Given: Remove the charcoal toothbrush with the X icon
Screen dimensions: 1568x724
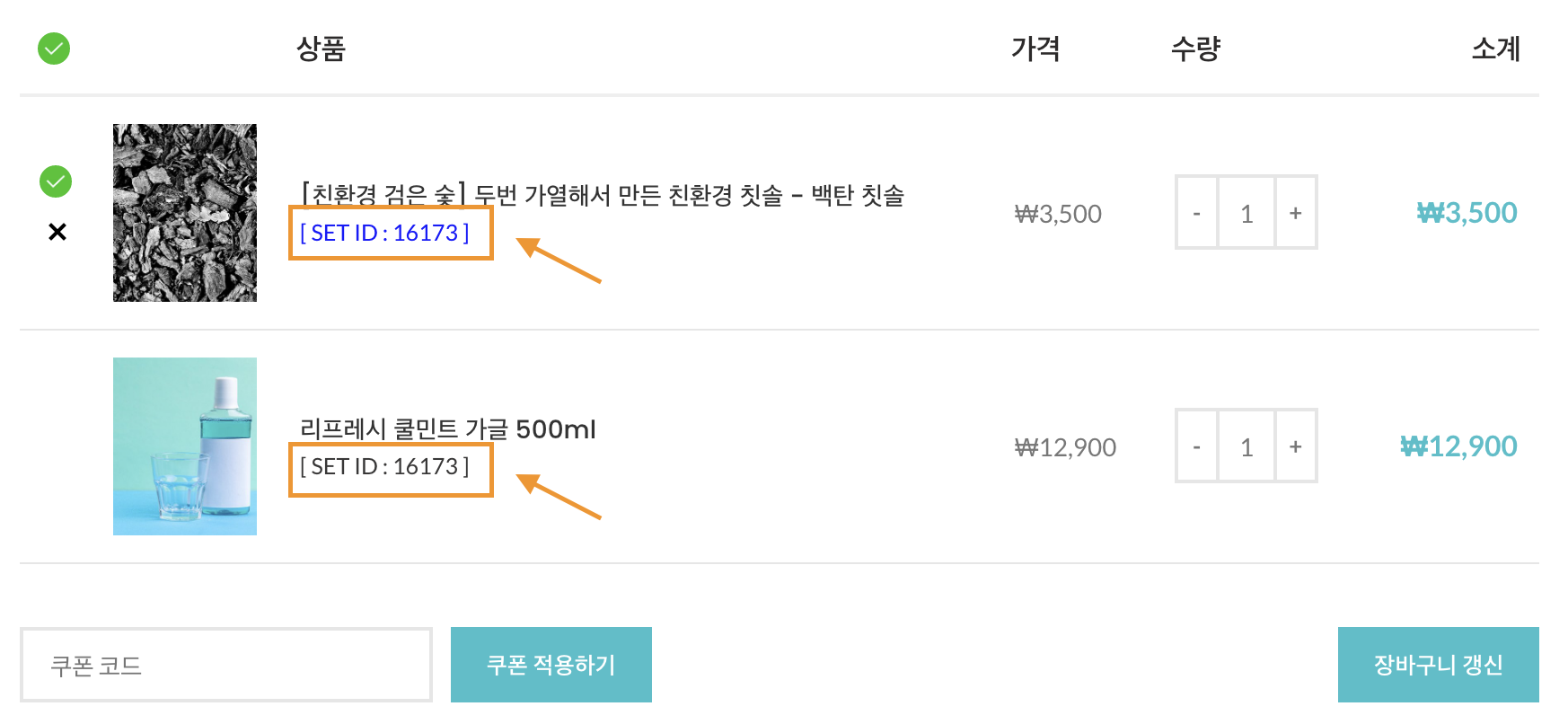Looking at the screenshot, I should pyautogui.click(x=57, y=232).
